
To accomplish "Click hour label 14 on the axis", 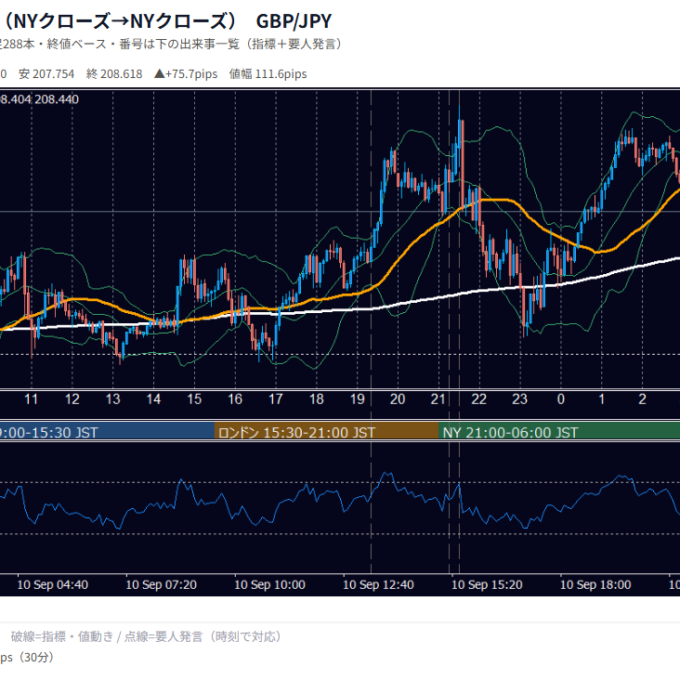I will pos(154,399).
